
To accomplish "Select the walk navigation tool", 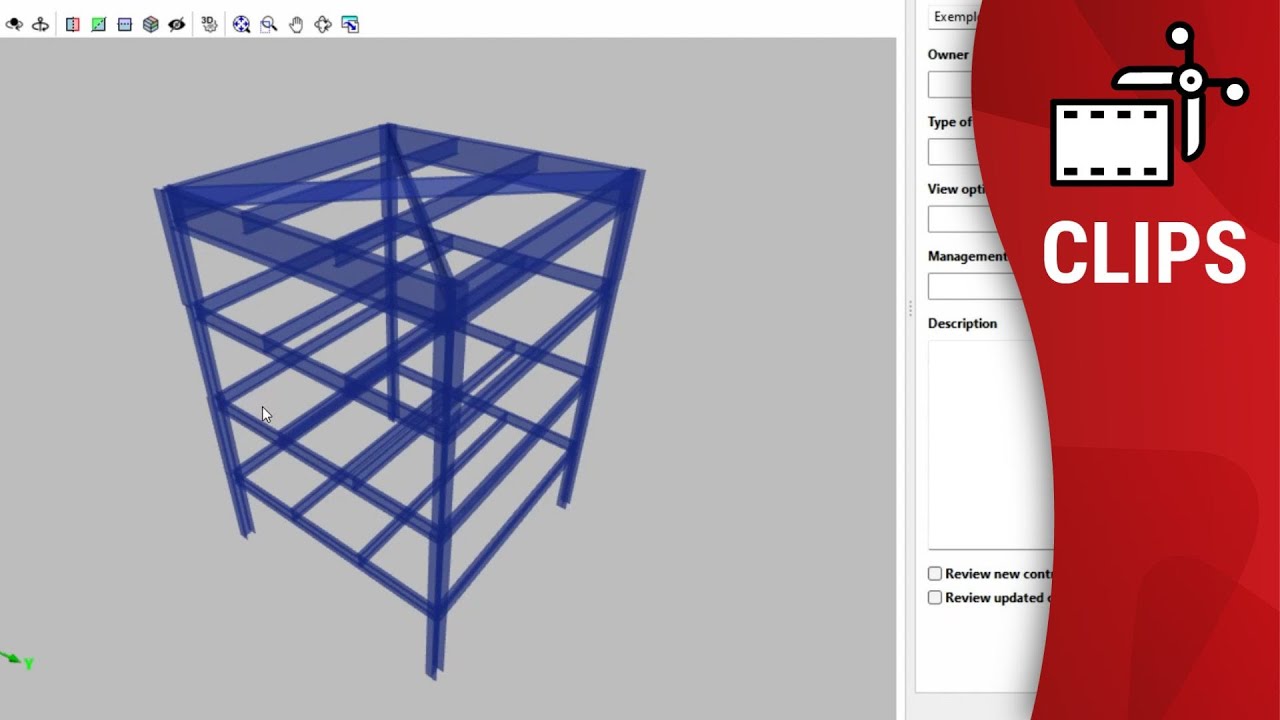I will (321, 24).
